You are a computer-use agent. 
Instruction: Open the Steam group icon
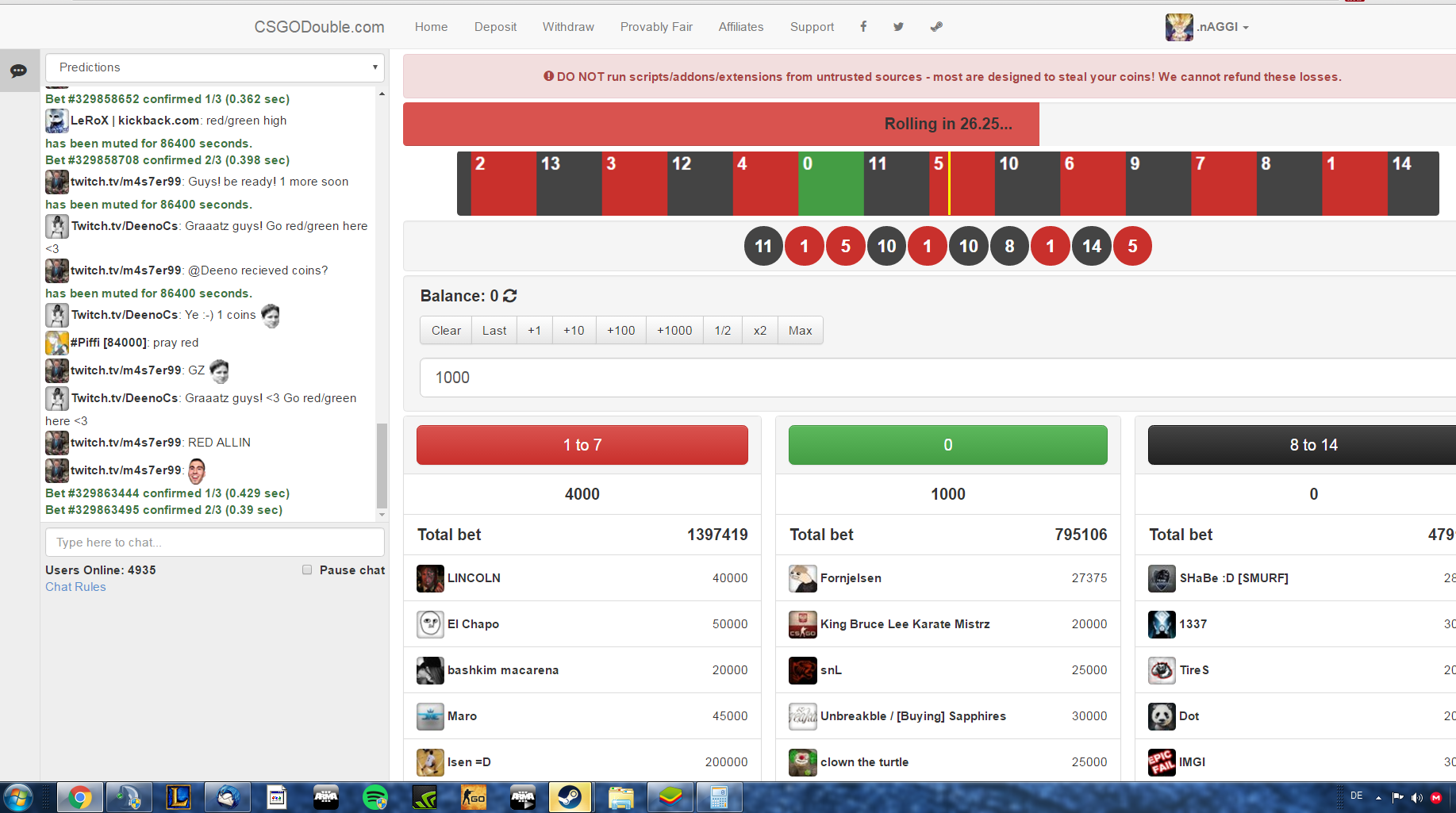click(936, 26)
